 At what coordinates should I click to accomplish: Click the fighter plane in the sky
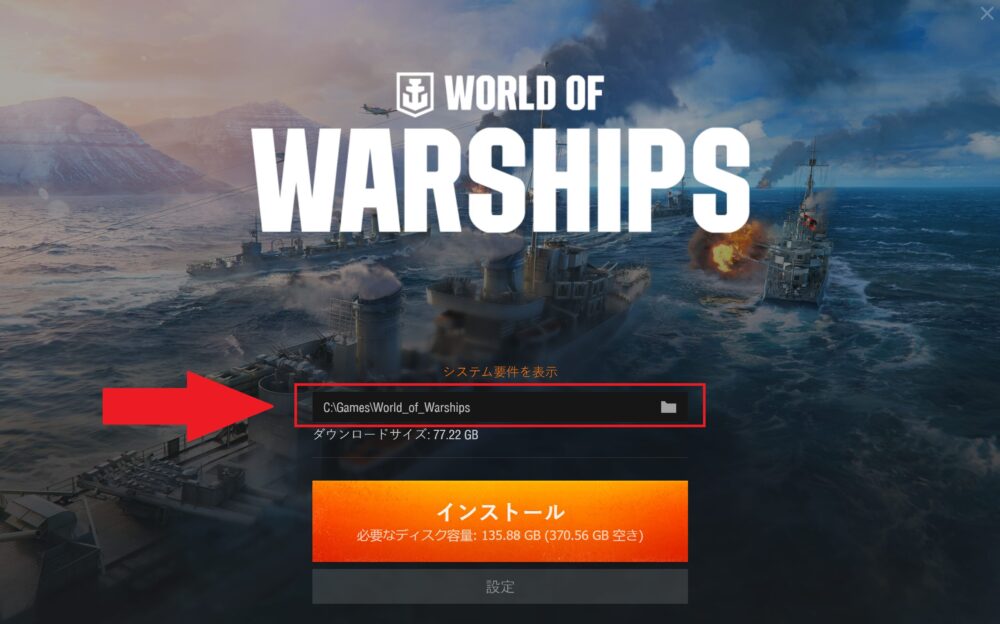click(x=378, y=110)
